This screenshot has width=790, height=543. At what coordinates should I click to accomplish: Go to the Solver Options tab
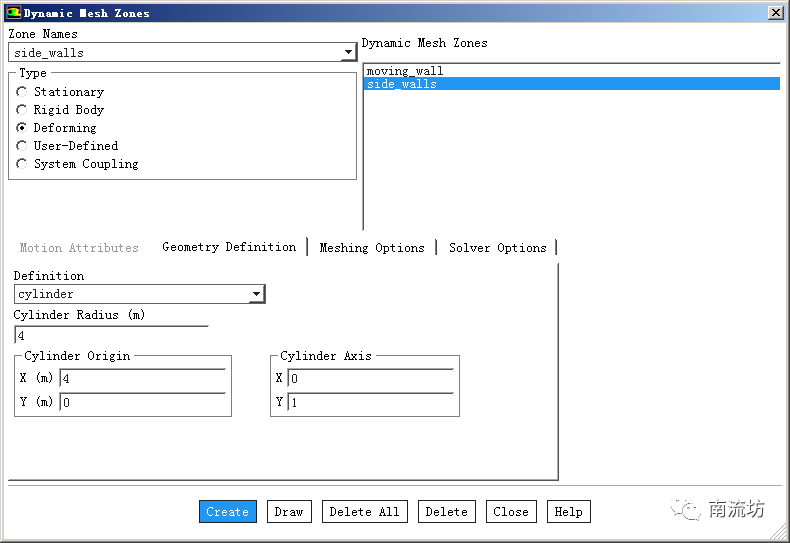tap(497, 248)
